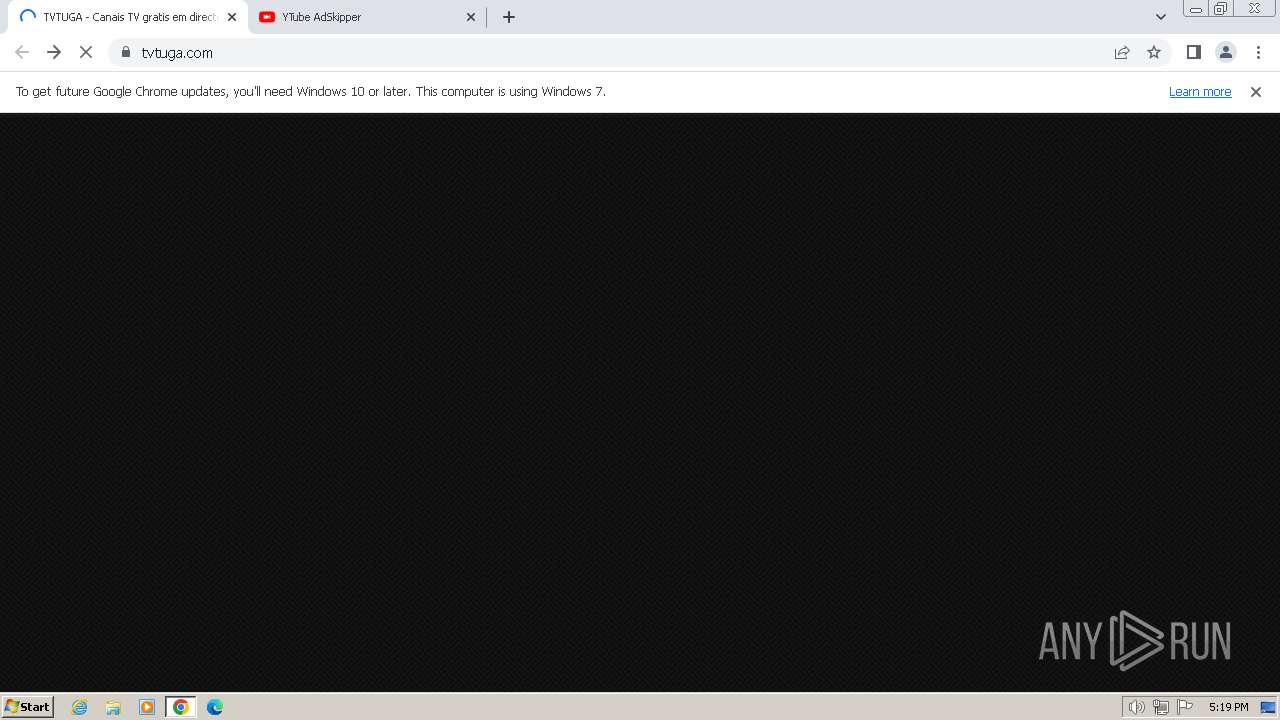Viewport: 1280px width, 720px height.
Task: Open File Explorer from taskbar
Action: click(x=113, y=707)
